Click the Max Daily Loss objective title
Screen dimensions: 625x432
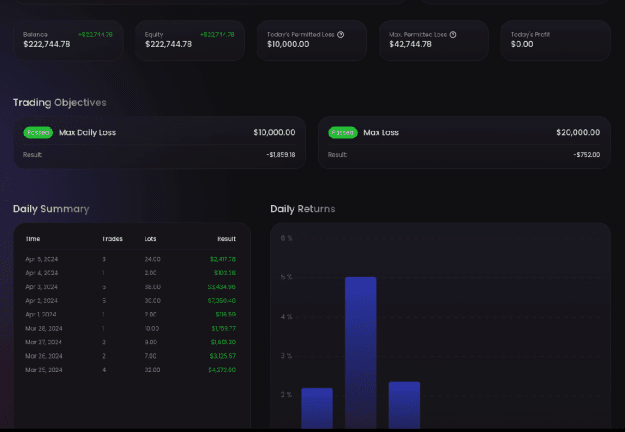point(87,132)
